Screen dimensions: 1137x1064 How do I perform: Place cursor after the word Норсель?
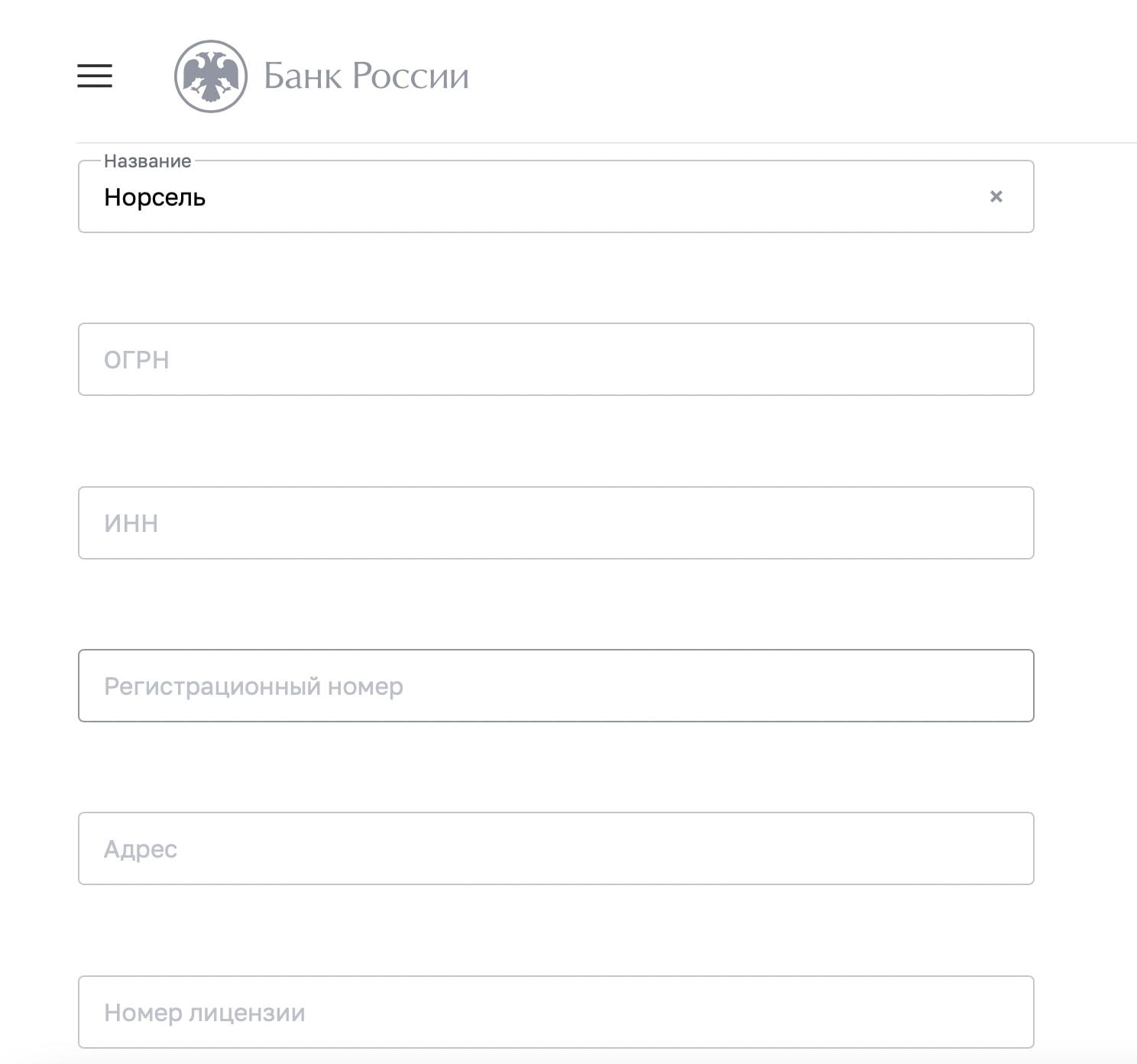pos(208,197)
